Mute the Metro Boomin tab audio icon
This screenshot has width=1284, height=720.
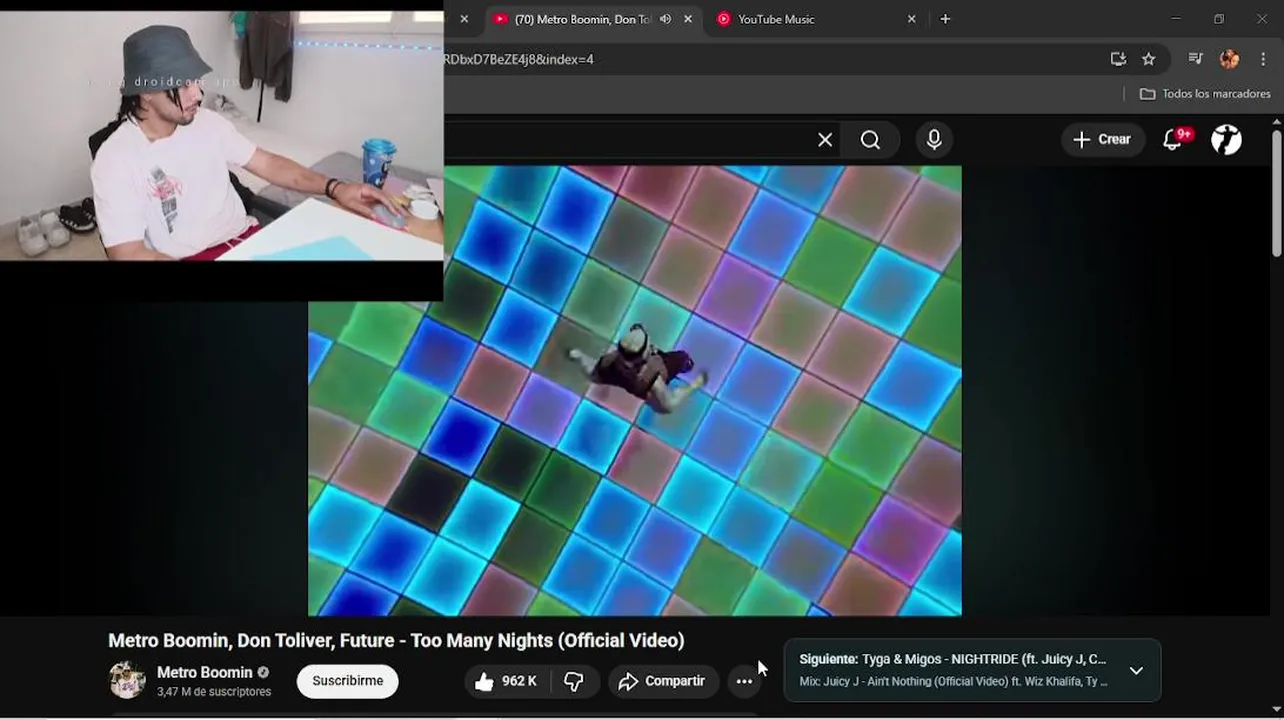click(x=665, y=19)
